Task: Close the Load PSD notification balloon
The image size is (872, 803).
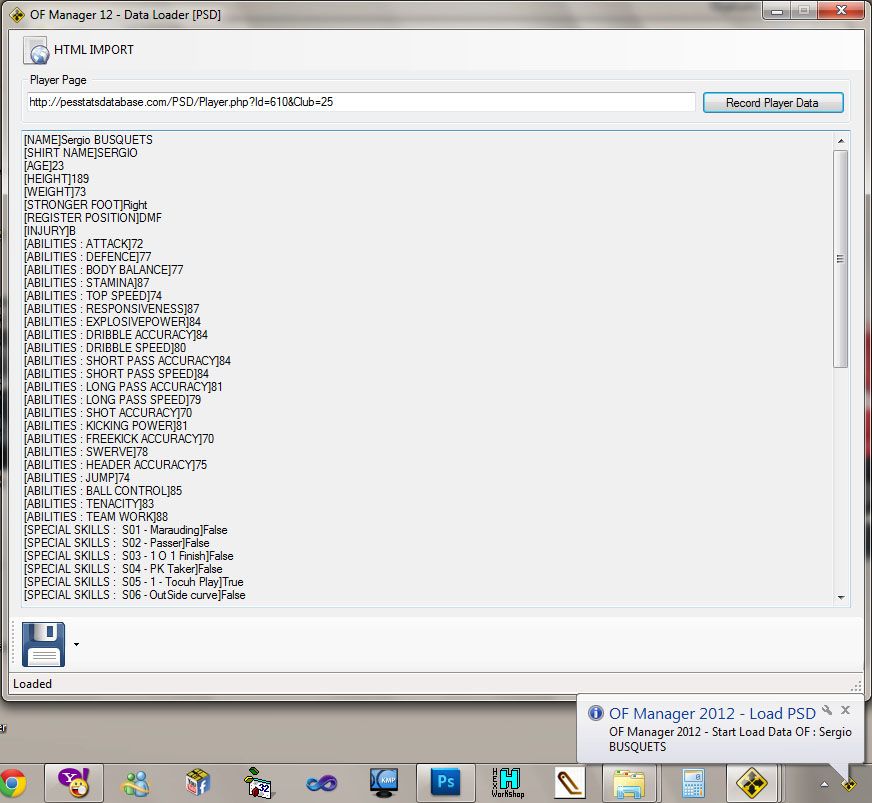Action: click(x=845, y=710)
